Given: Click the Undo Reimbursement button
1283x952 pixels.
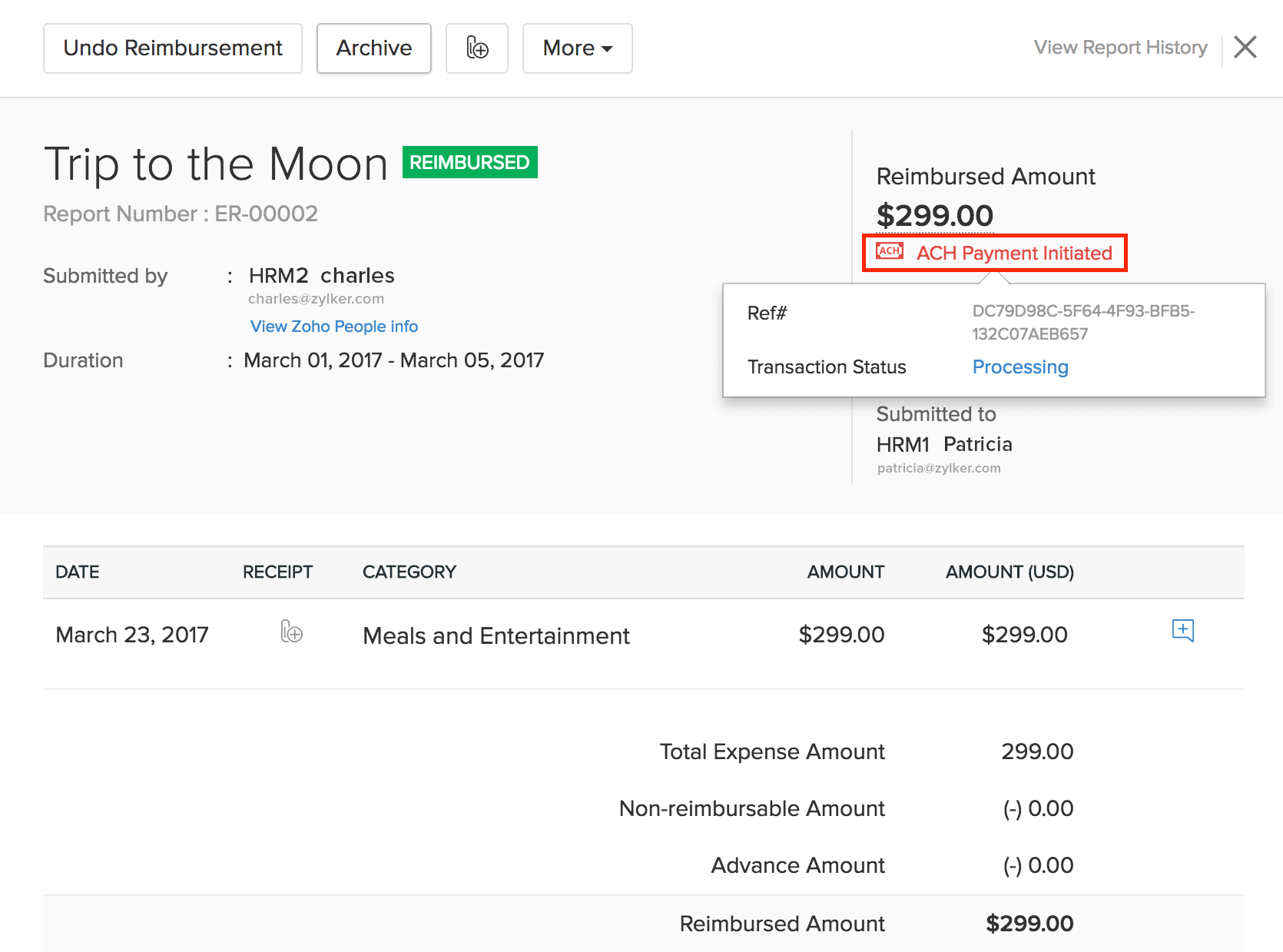Looking at the screenshot, I should pyautogui.click(x=172, y=48).
